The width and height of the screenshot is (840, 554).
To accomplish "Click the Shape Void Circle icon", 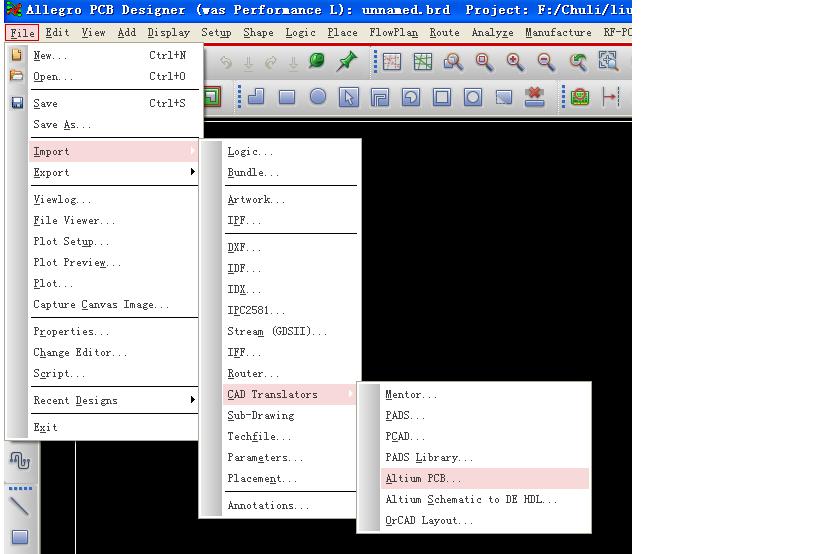I will click(x=472, y=97).
